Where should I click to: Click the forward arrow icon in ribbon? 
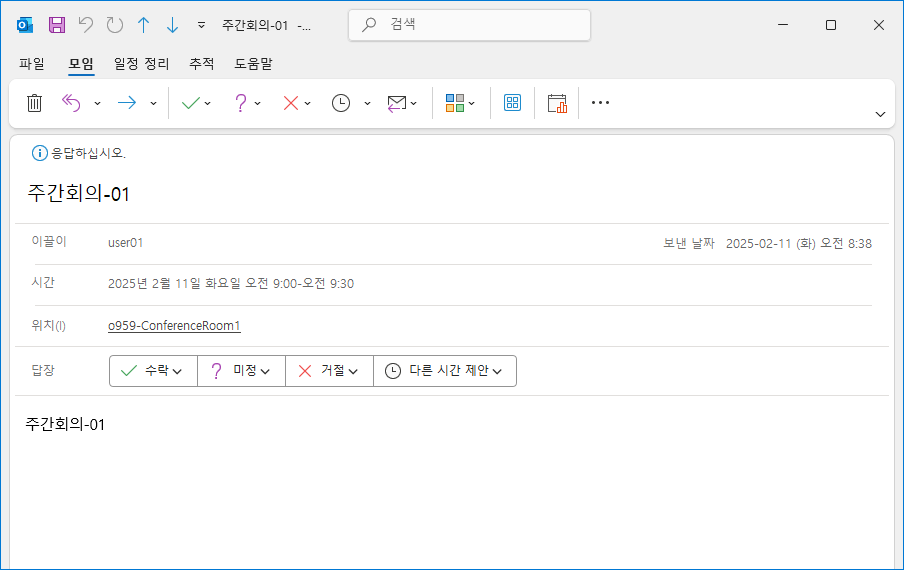127,103
